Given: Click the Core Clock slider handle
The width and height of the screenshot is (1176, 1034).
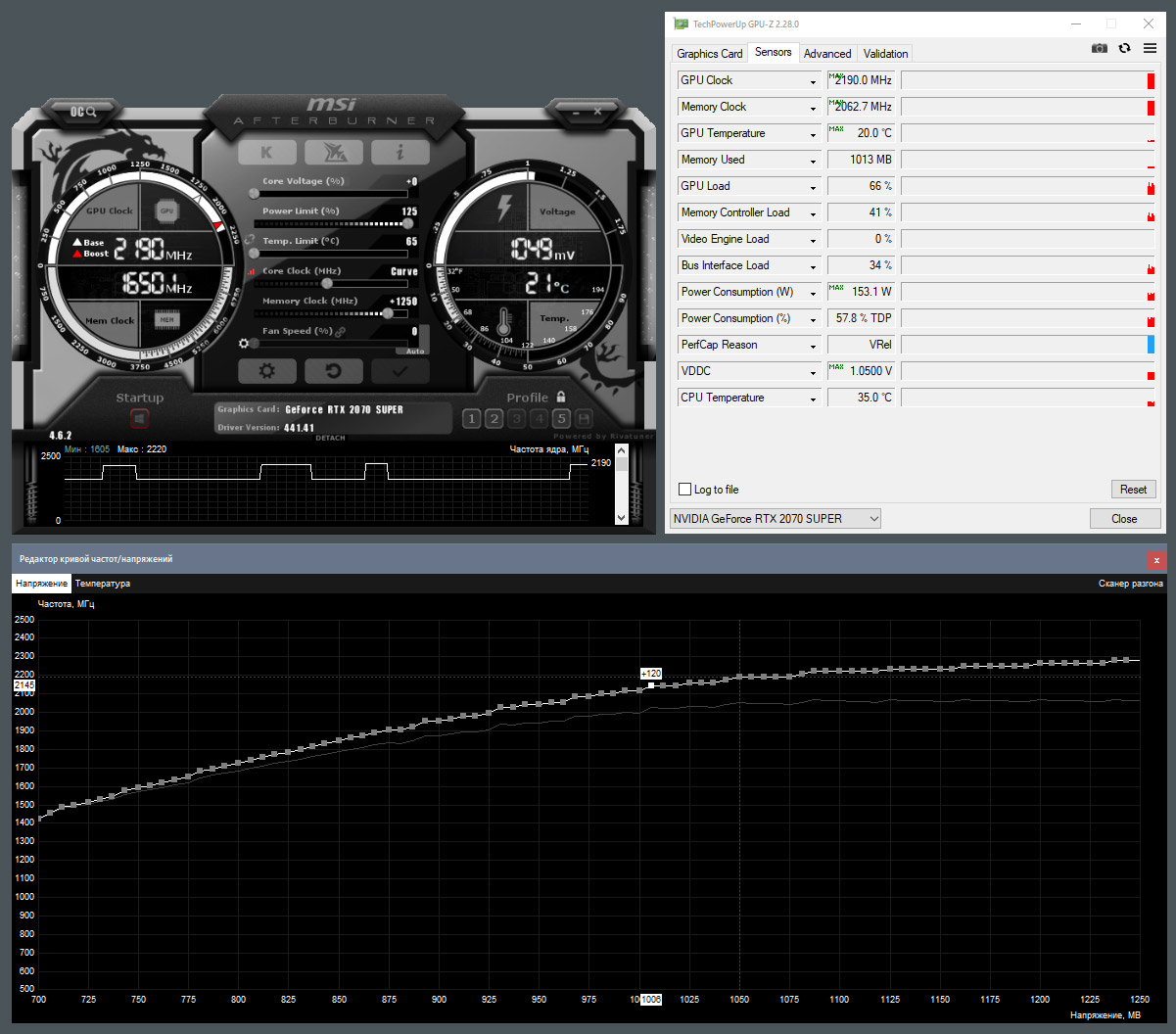Looking at the screenshot, I should click(327, 283).
